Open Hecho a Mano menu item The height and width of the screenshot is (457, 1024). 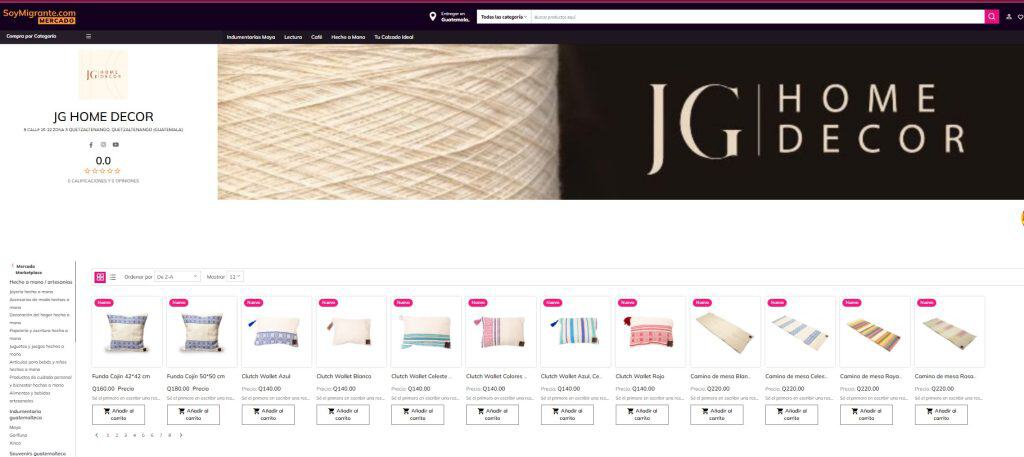[348, 37]
